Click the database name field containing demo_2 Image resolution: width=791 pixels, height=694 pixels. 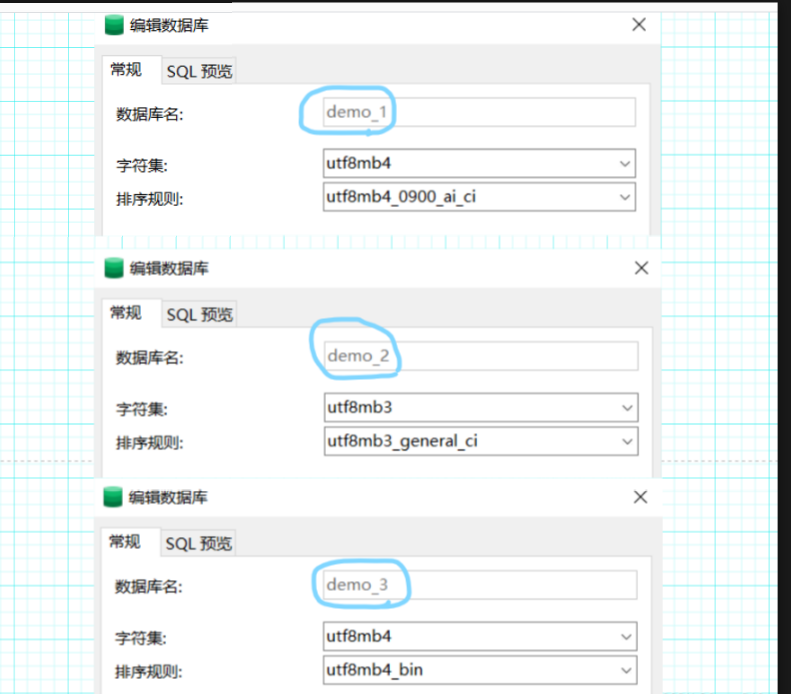coord(481,356)
